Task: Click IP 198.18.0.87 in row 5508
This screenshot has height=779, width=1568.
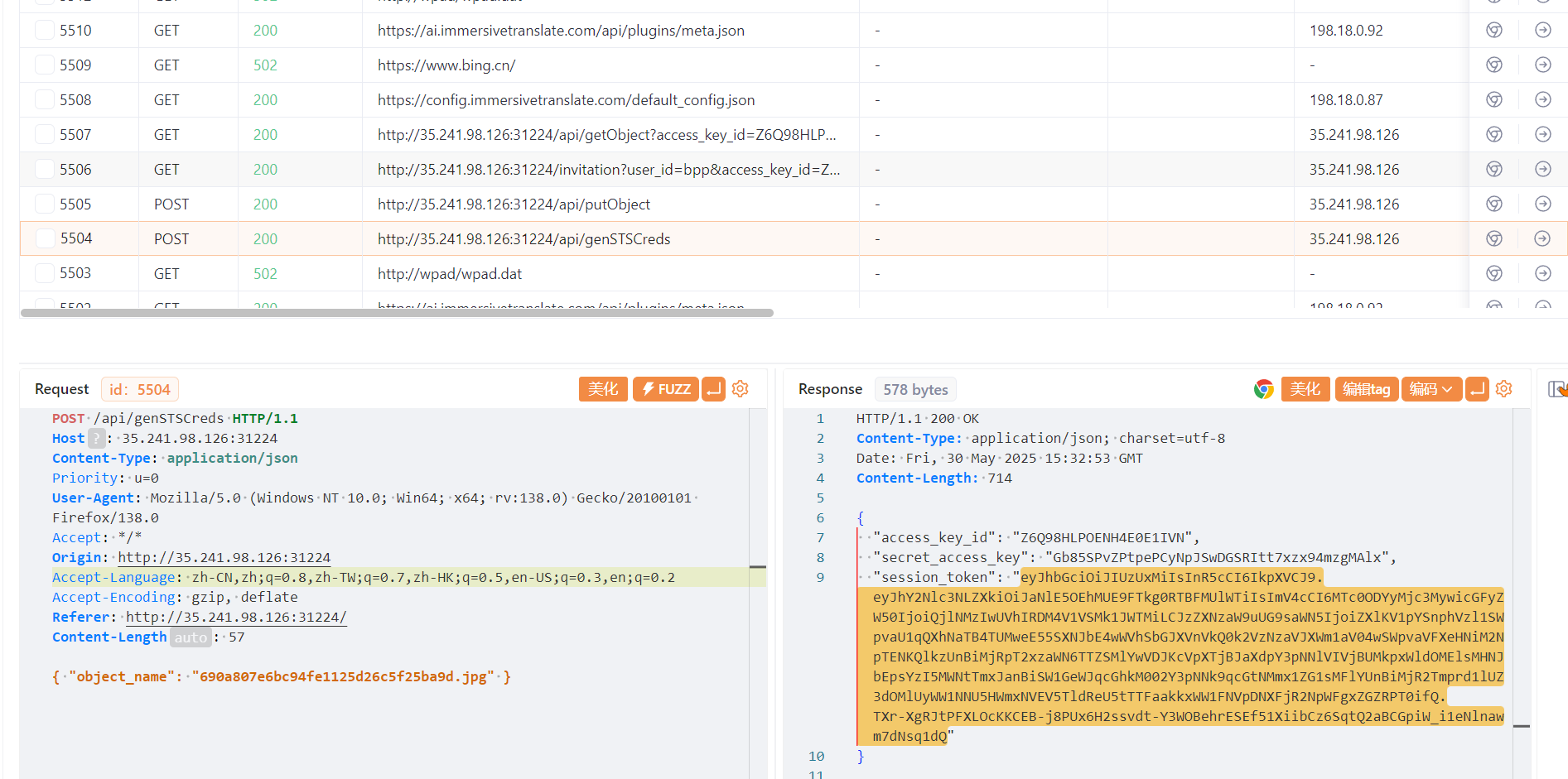Action: 1346,100
